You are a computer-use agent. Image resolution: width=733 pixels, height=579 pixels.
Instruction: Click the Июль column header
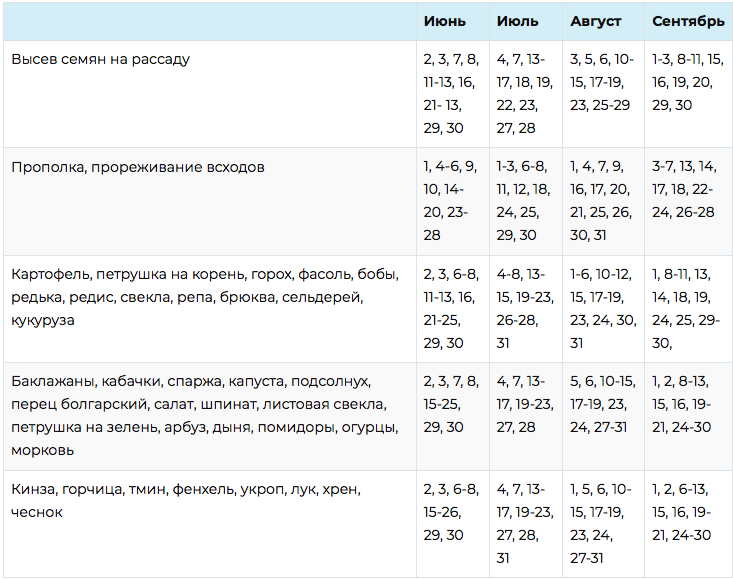point(517,21)
